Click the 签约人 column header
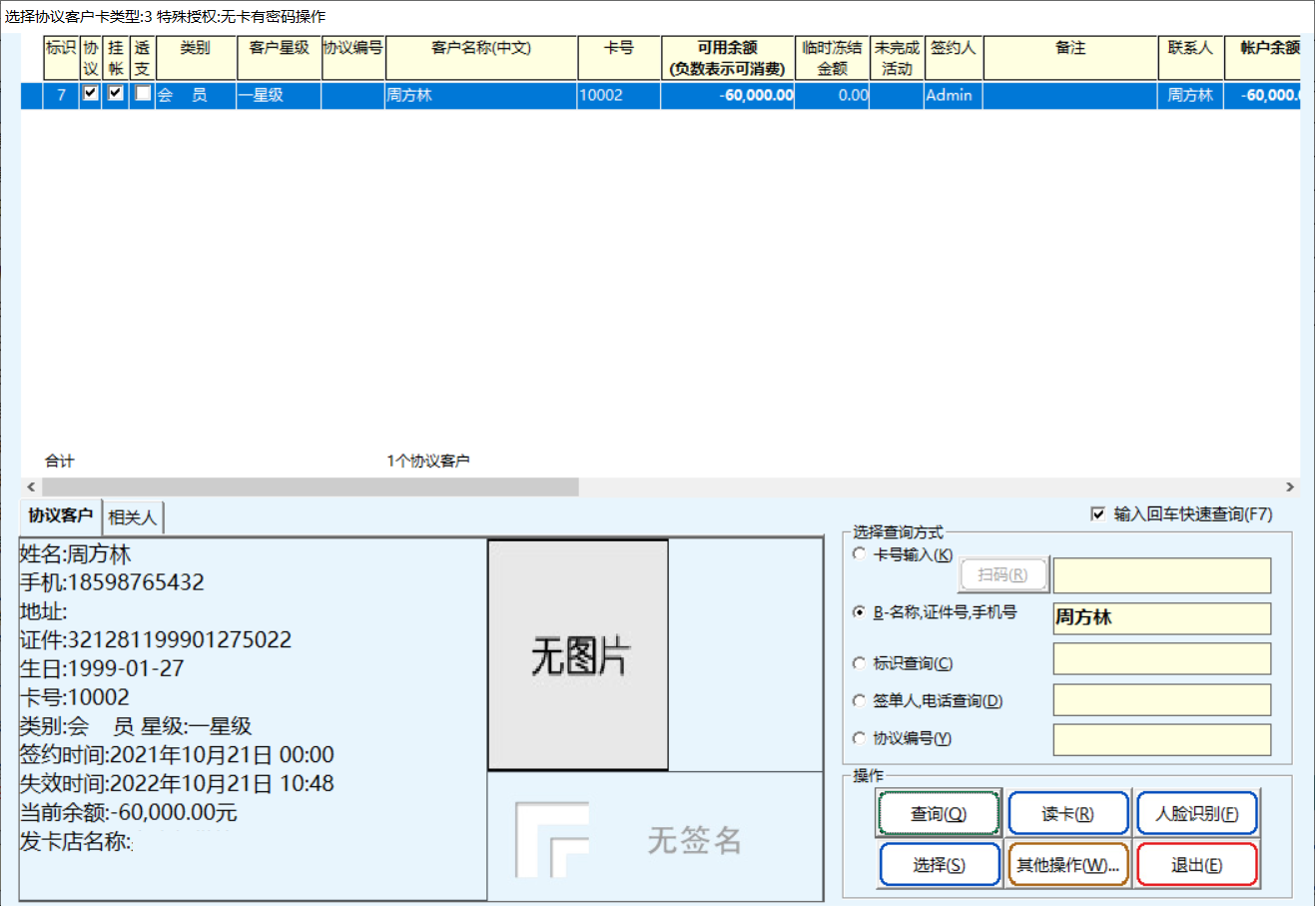This screenshot has width=1316, height=909. pos(954,58)
